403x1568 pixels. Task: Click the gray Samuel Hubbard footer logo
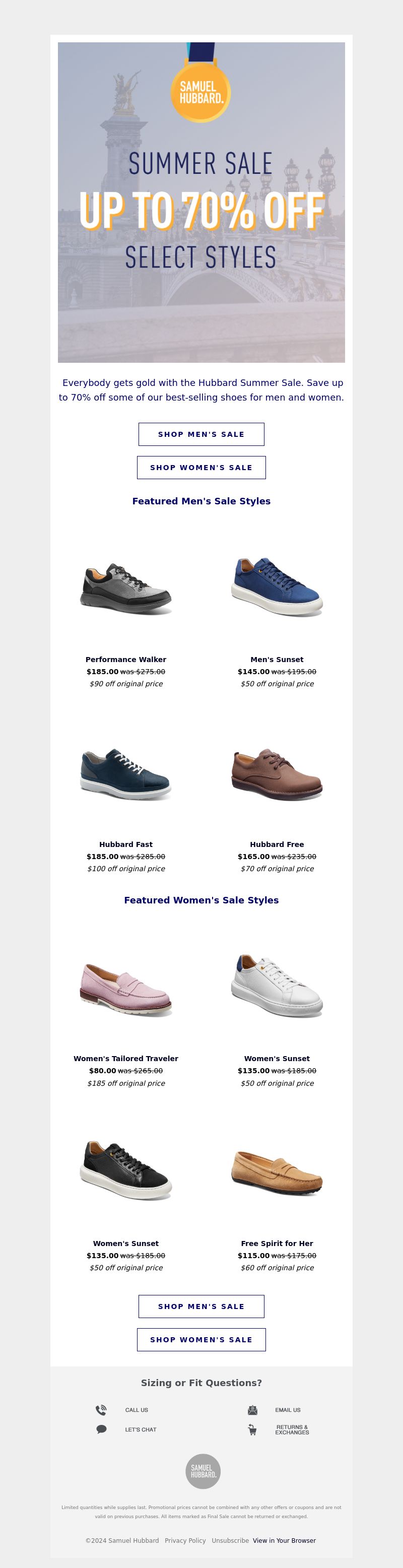[x=203, y=1471]
